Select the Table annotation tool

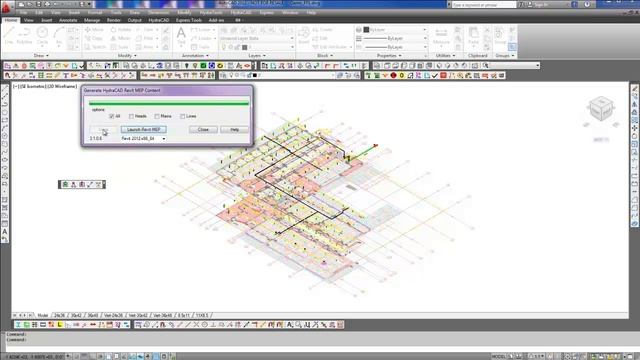(x=200, y=47)
